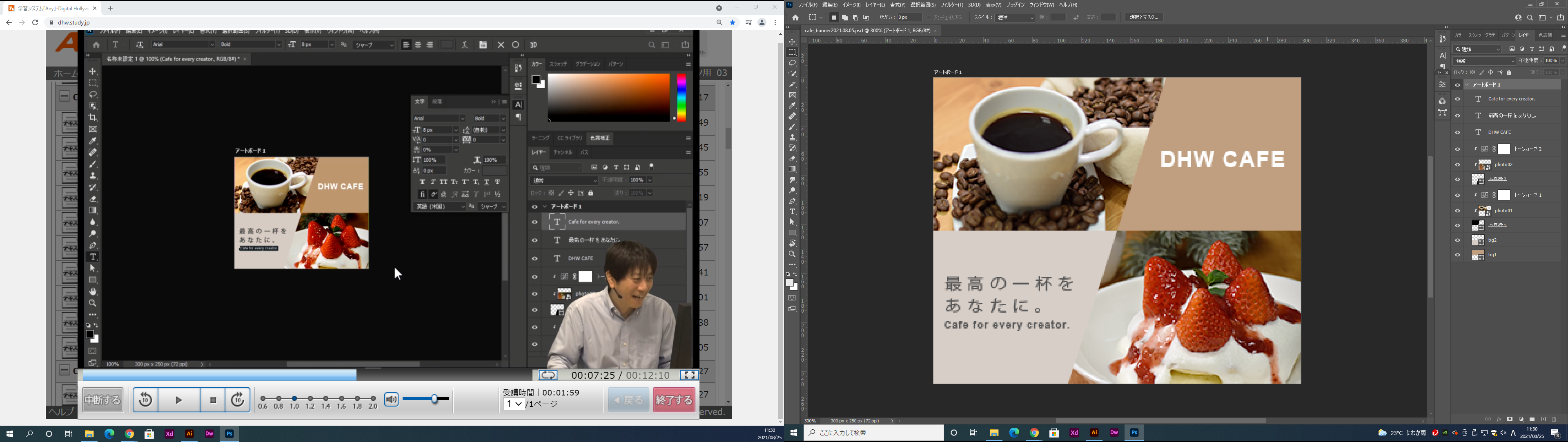Viewport: 1568px width, 442px height.
Task: Open the ファイル(F) menu in Photoshop
Action: (808, 5)
